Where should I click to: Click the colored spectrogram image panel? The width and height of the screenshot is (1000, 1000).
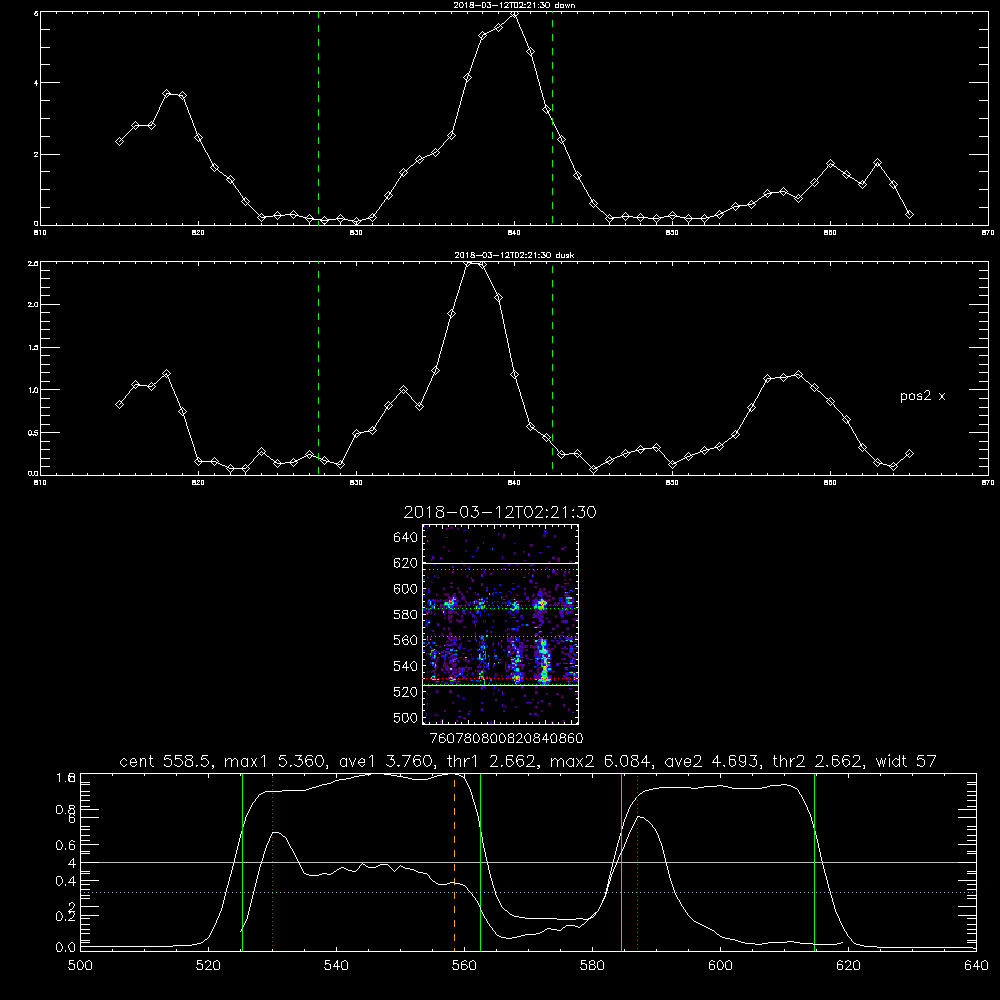[x=501, y=624]
